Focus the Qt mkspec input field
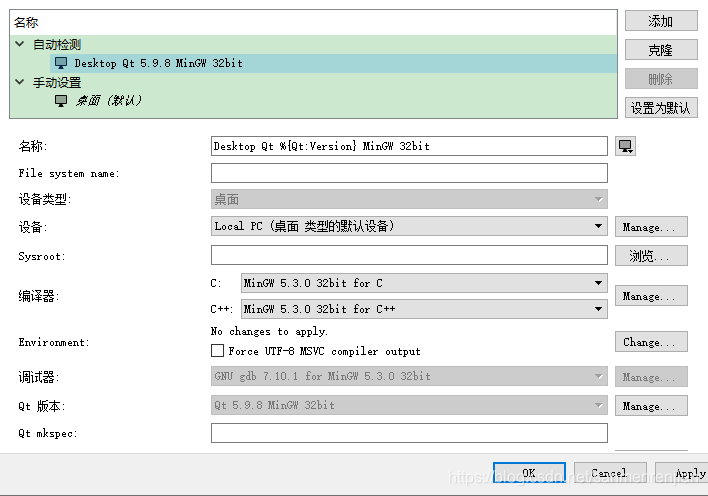 click(x=409, y=433)
